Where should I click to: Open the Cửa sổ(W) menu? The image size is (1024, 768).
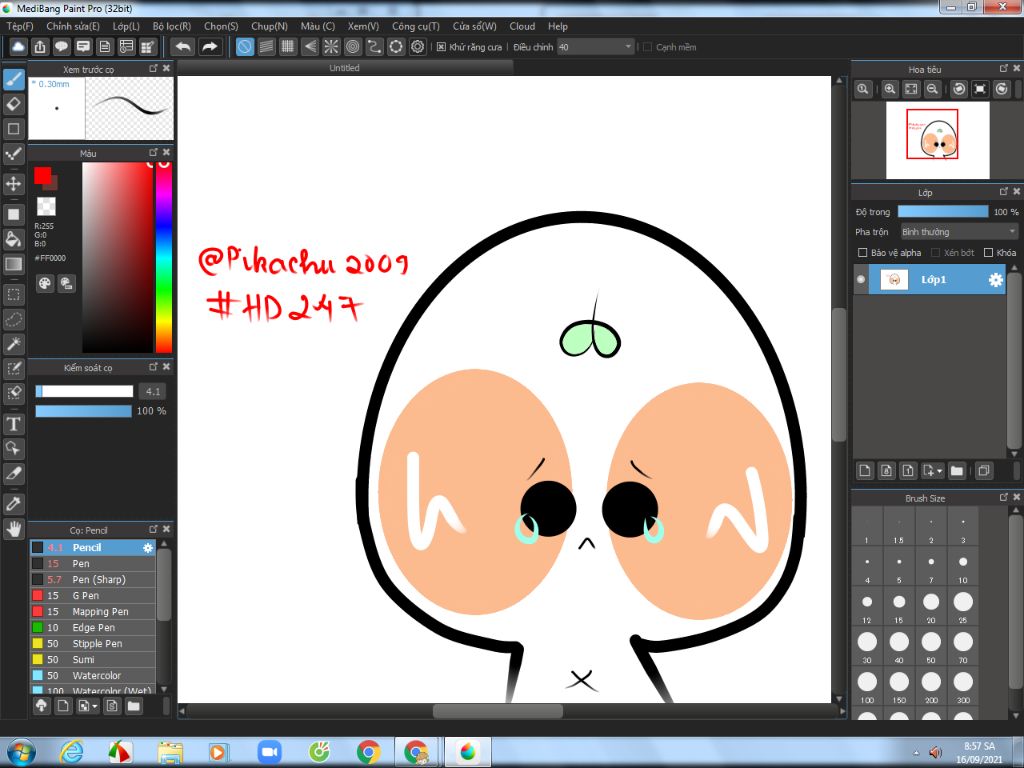point(475,26)
